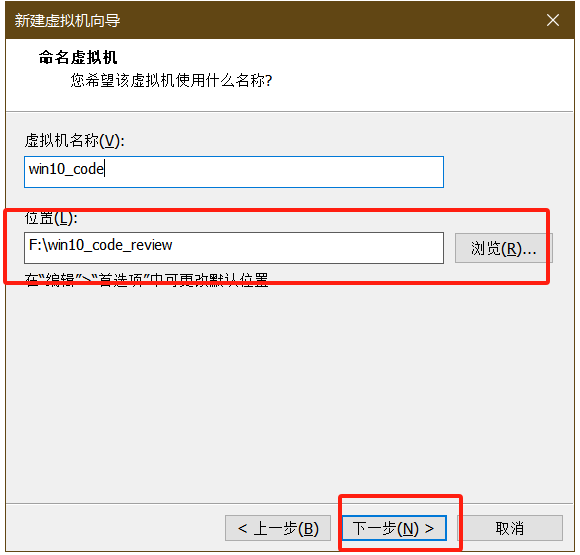Click the 位置(L): label
Screen dimensions: 580x555
point(51,218)
